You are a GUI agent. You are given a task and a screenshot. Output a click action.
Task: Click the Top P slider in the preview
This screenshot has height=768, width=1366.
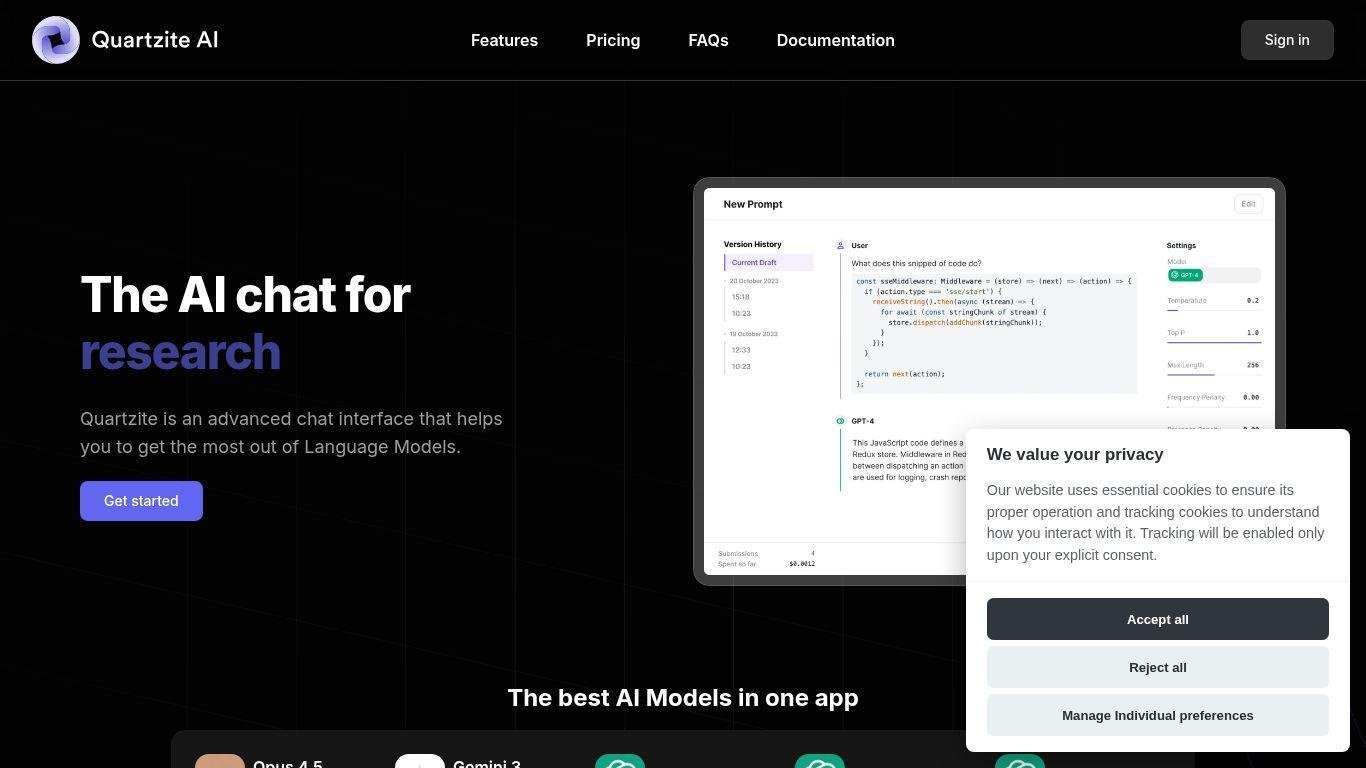(1213, 342)
